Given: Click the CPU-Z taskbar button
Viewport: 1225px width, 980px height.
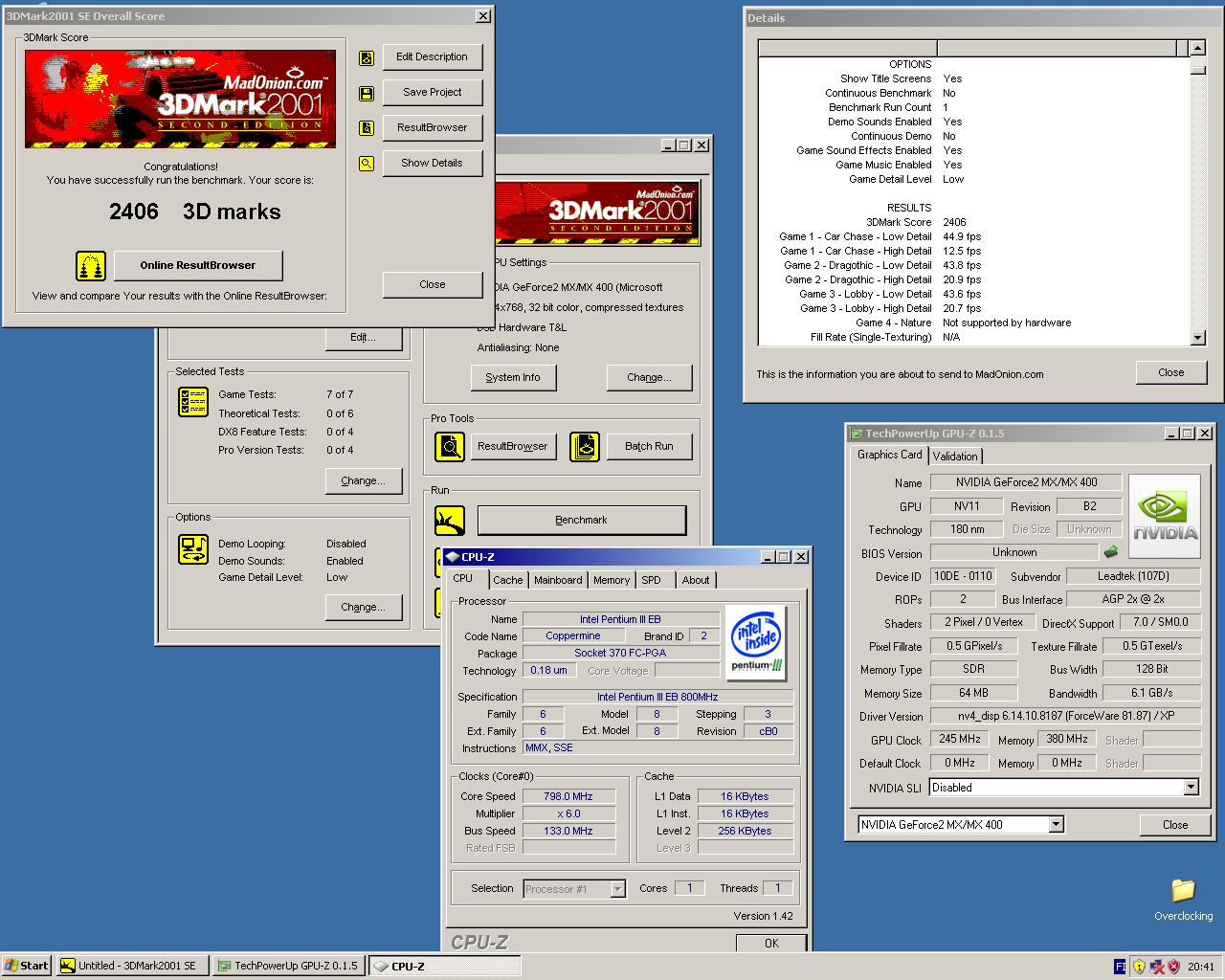Looking at the screenshot, I should coord(445,966).
